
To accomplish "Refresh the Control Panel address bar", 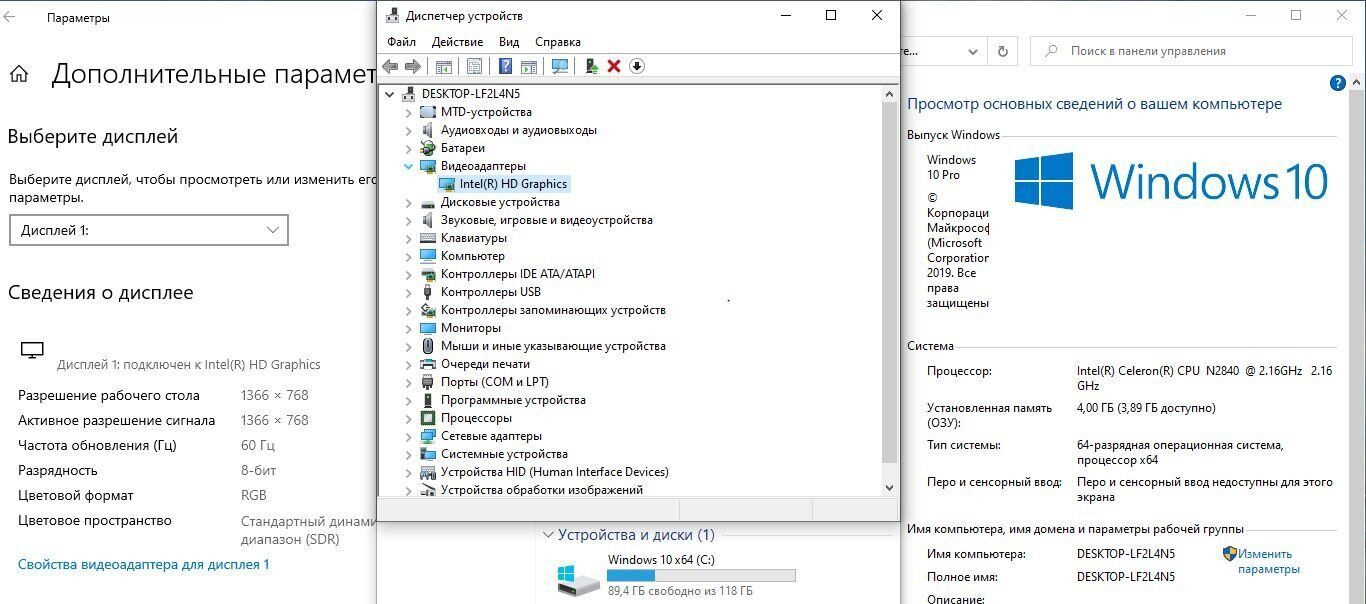I will [x=1002, y=51].
